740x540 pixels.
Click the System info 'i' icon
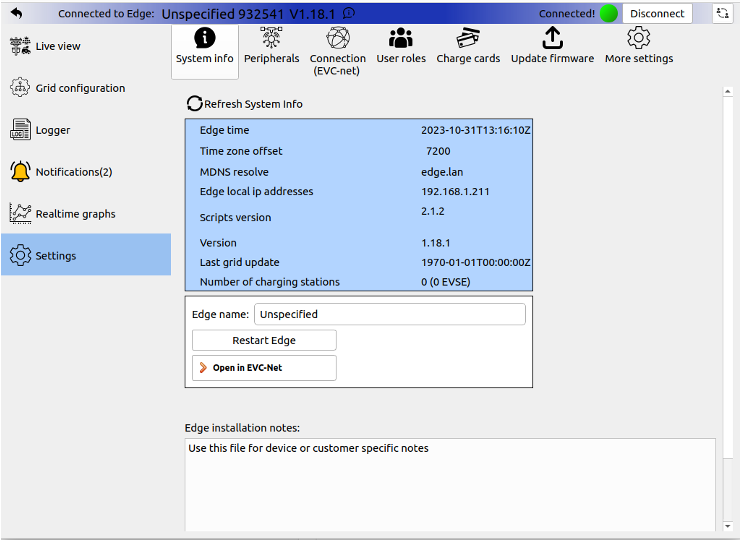click(205, 38)
